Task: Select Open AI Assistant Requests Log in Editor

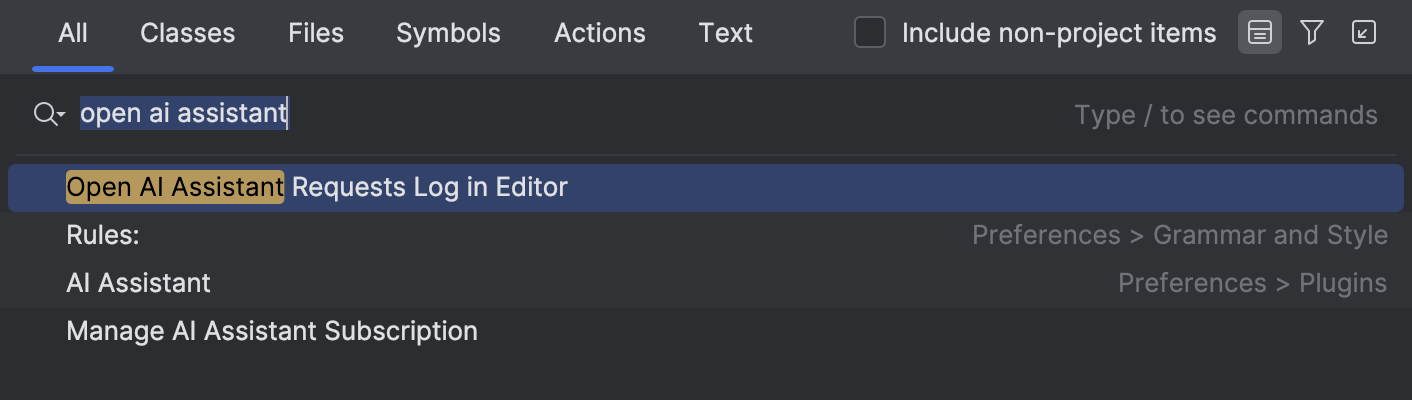Action: tap(706, 187)
